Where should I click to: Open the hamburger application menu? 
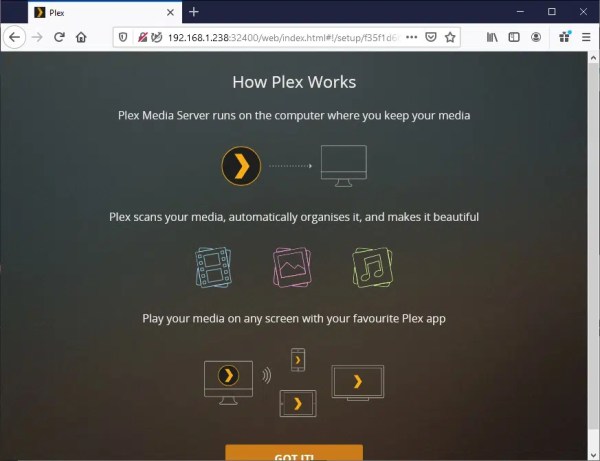coord(586,37)
